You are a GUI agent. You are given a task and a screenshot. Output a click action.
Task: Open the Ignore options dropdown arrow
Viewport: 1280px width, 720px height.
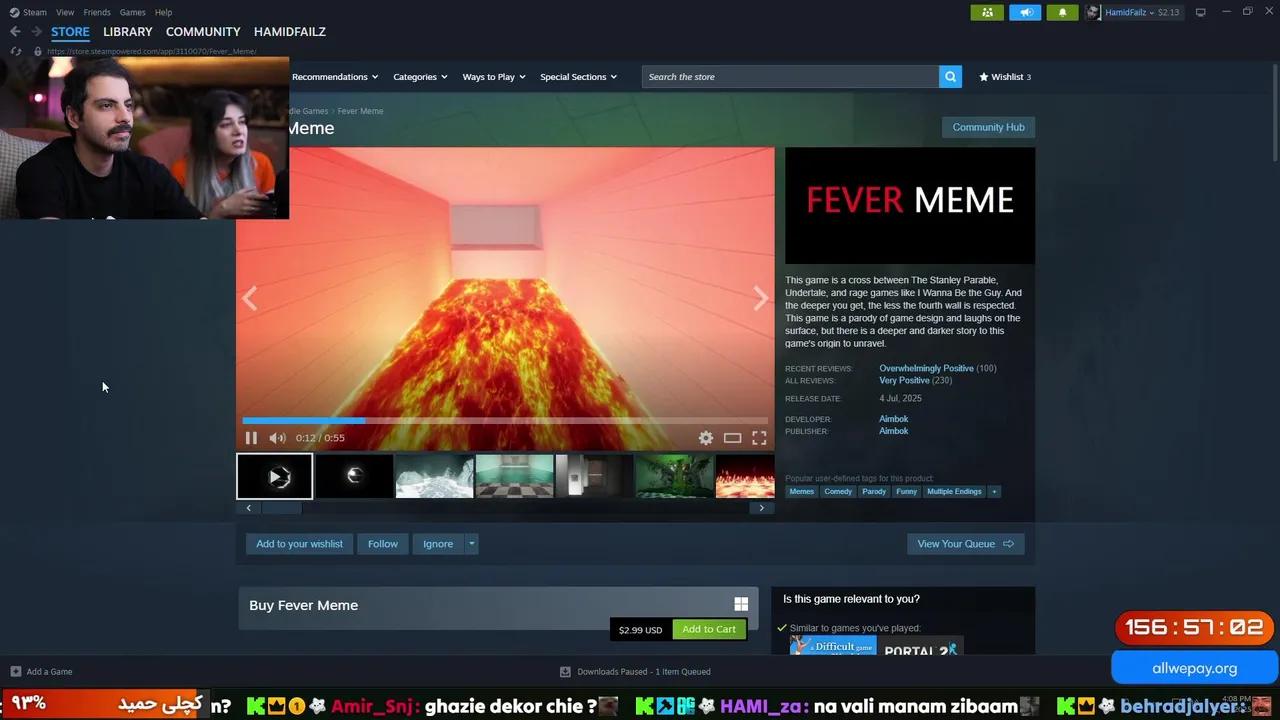471,544
